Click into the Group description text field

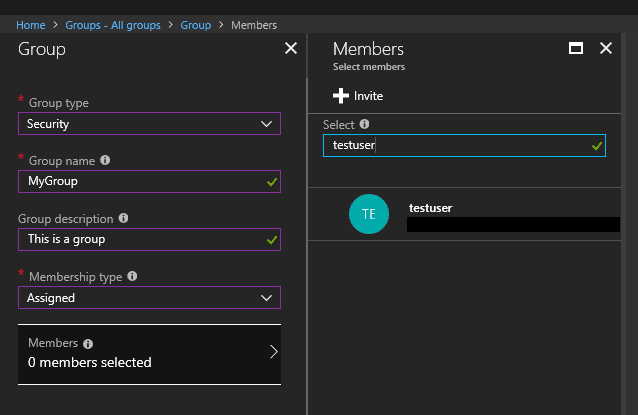tap(140, 239)
